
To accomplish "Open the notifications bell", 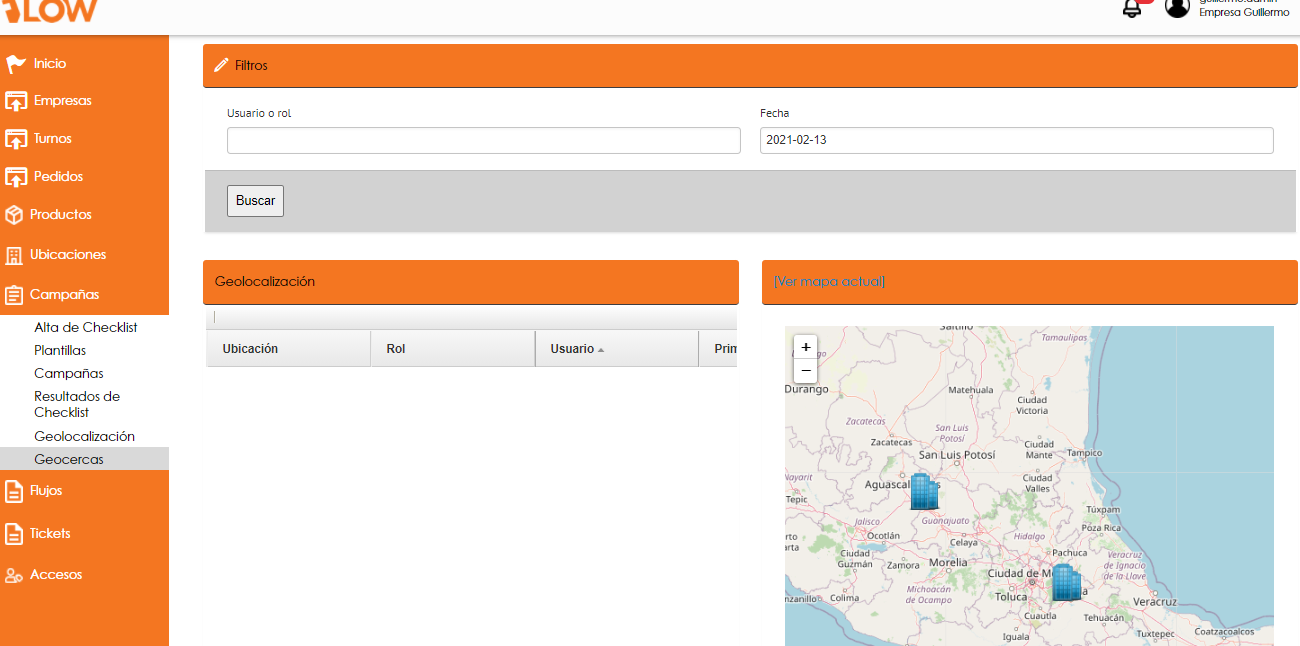I will tap(1132, 8).
